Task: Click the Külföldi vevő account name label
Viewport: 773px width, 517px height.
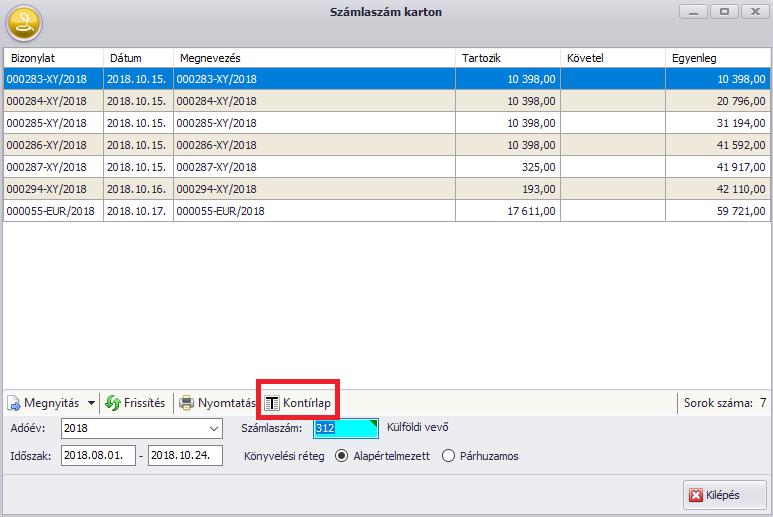Action: [x=418, y=427]
